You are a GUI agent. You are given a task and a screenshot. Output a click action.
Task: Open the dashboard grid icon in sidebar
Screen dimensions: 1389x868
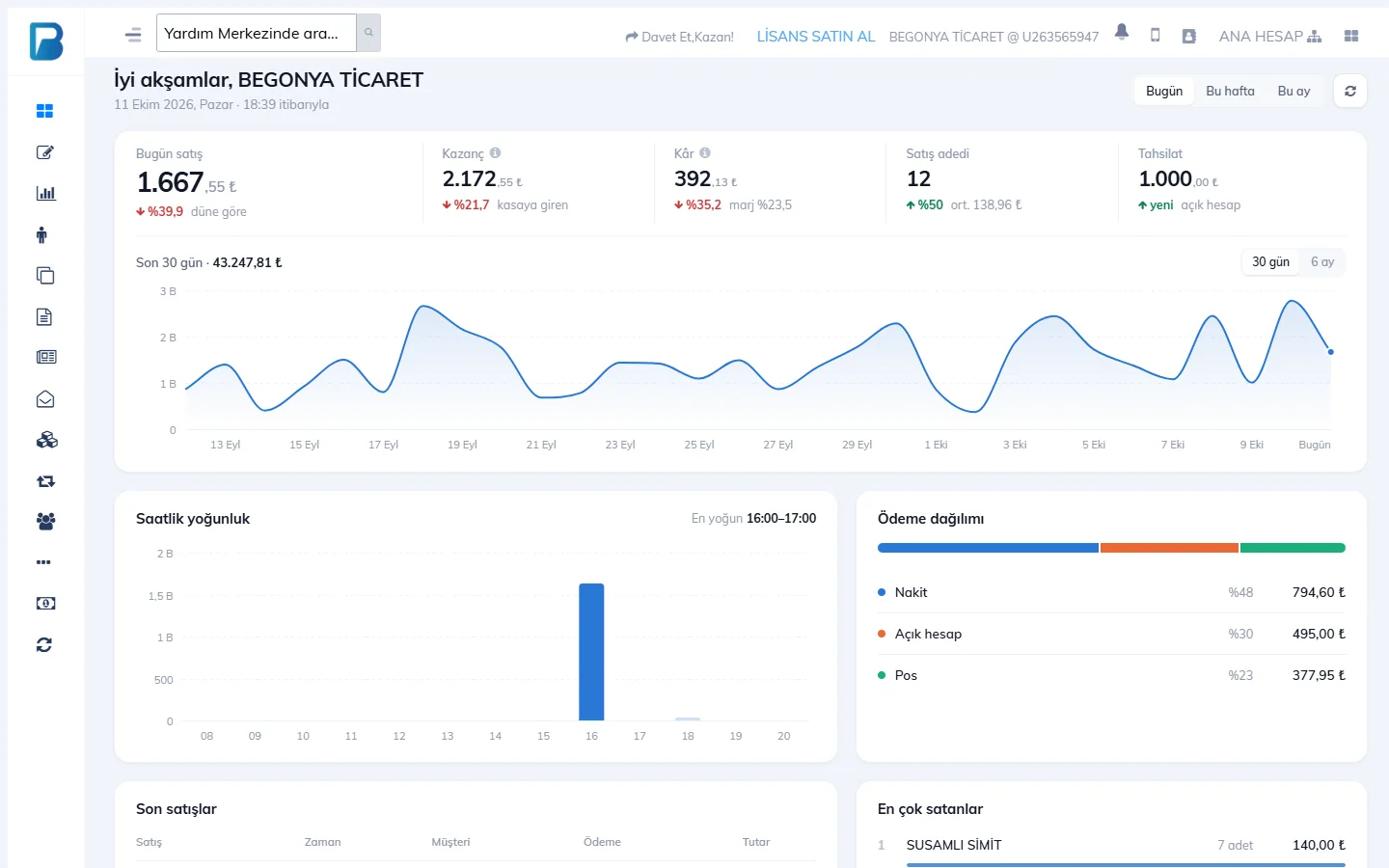(x=44, y=111)
